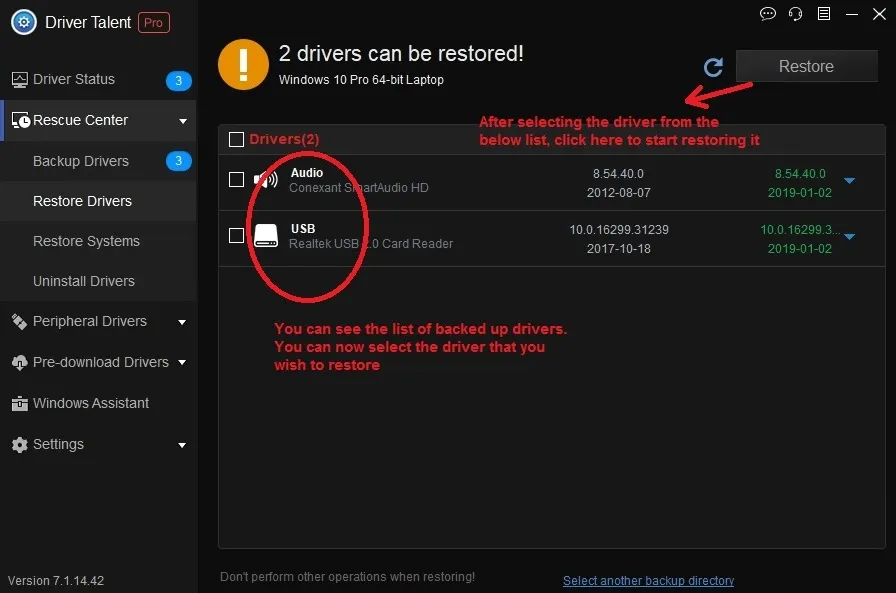
Task: Go to Backup Drivers
Action: 98,161
